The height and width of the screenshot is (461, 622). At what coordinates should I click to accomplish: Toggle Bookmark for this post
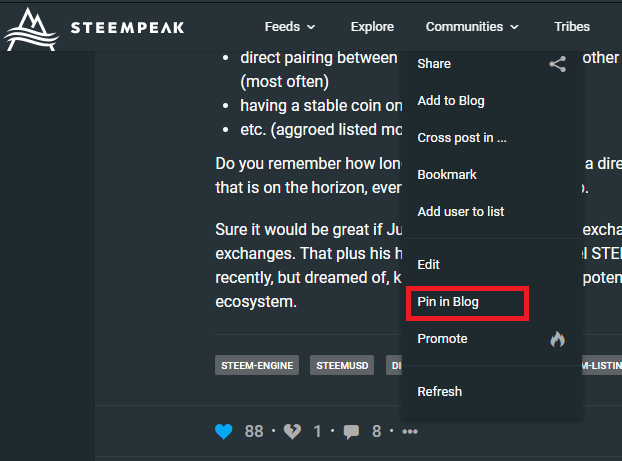point(446,174)
